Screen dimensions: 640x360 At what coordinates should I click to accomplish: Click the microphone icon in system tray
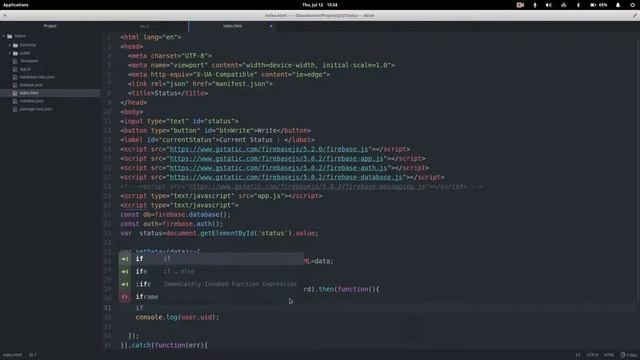(x=535, y=5)
